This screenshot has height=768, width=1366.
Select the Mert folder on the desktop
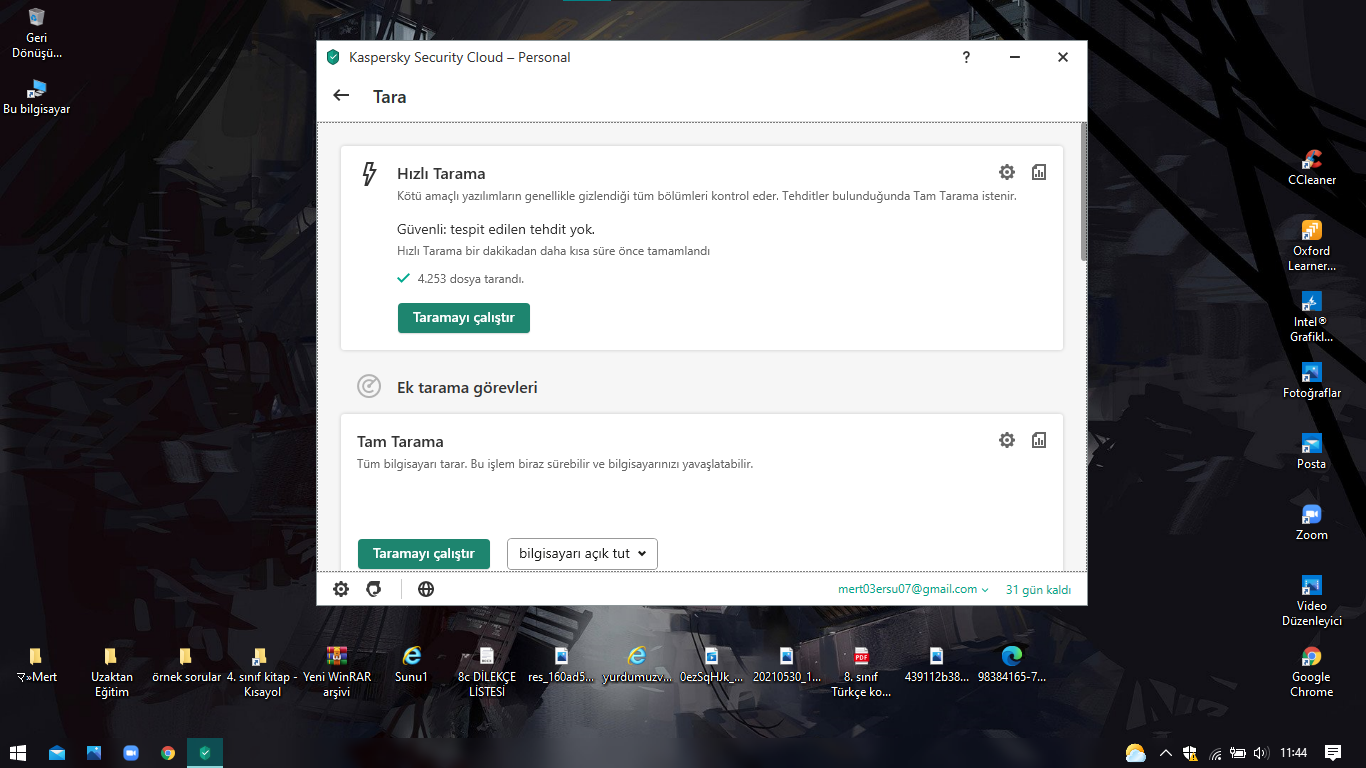coord(36,664)
